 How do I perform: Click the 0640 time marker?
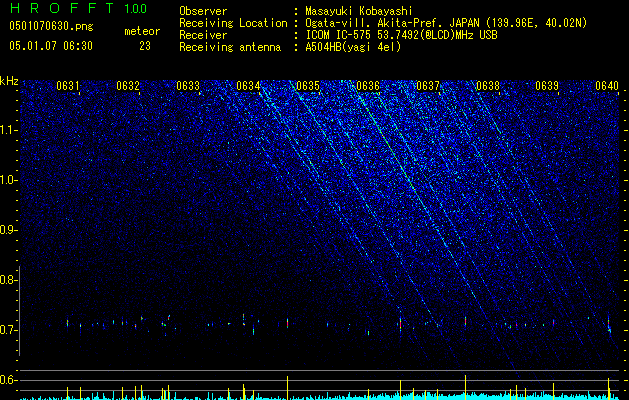coord(607,86)
